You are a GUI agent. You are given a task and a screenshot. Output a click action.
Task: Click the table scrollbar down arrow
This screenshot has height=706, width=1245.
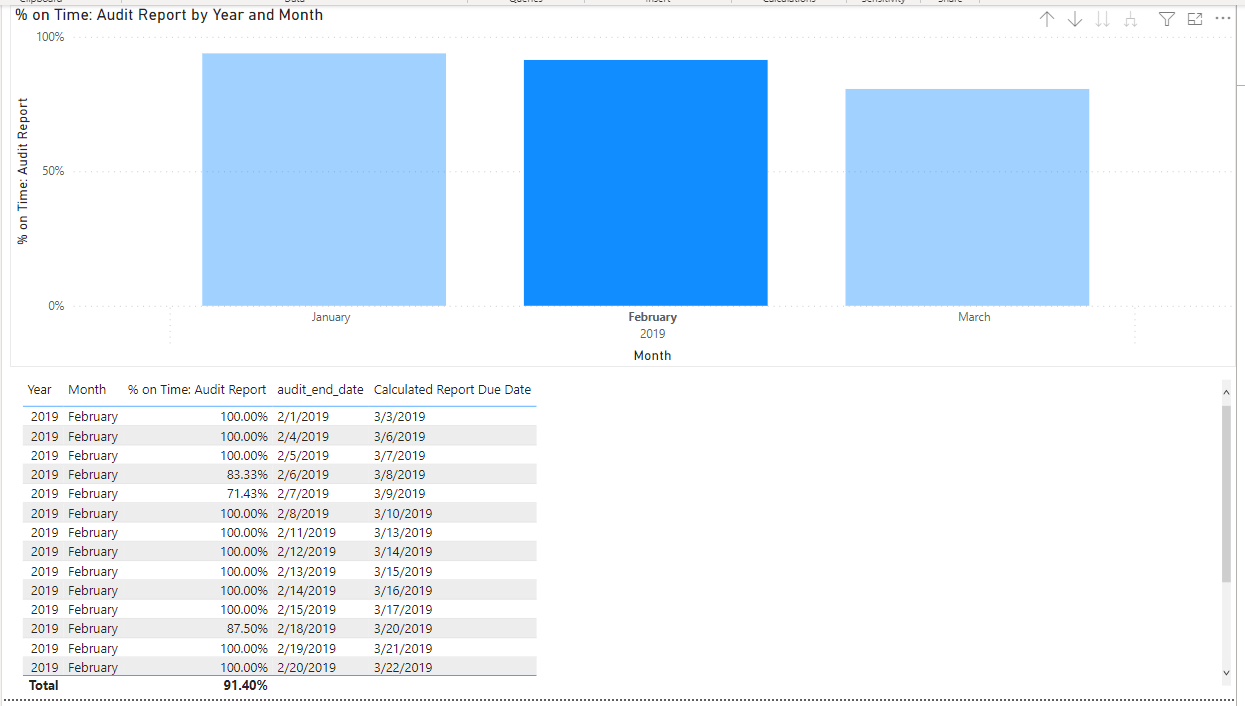pos(1227,673)
